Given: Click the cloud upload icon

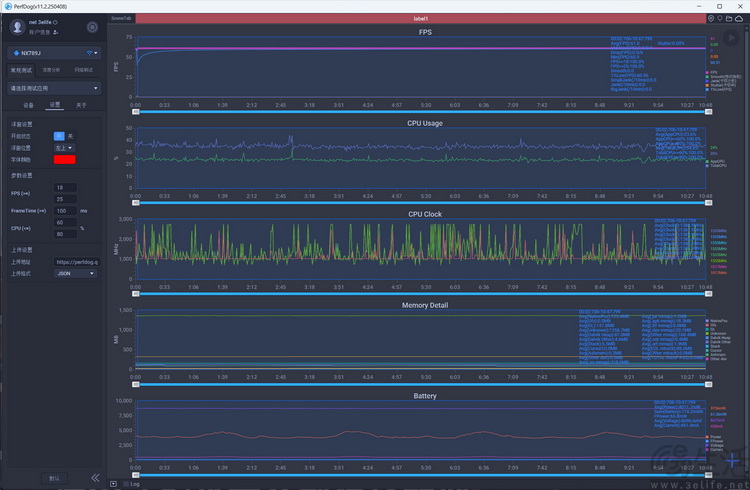Looking at the screenshot, I should click(739, 18).
